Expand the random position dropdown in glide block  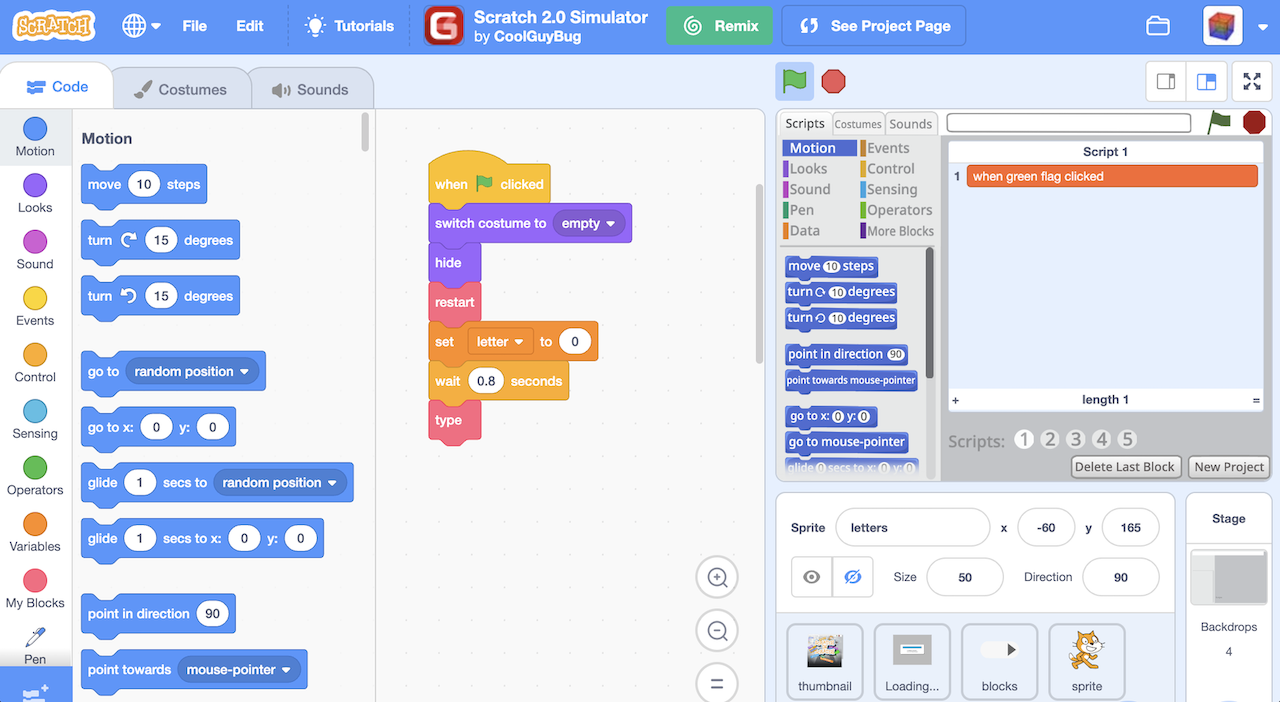[x=281, y=482]
